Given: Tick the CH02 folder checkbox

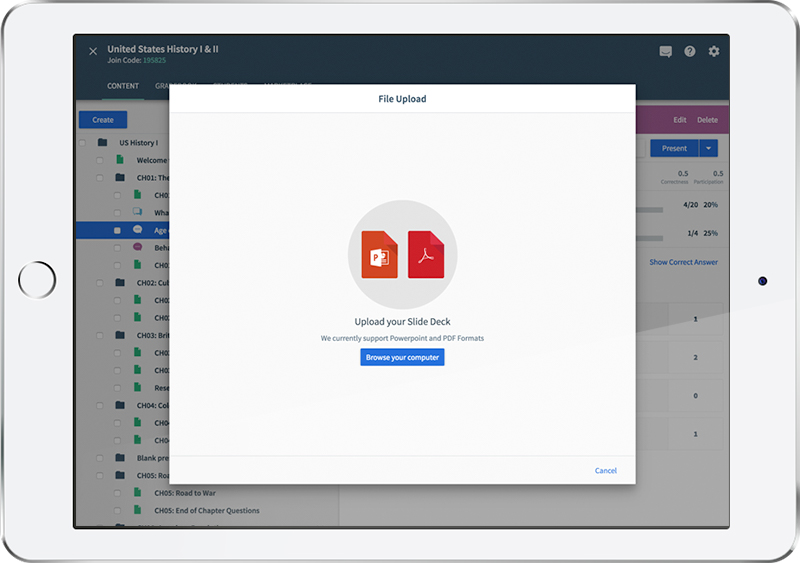Looking at the screenshot, I should (x=99, y=283).
